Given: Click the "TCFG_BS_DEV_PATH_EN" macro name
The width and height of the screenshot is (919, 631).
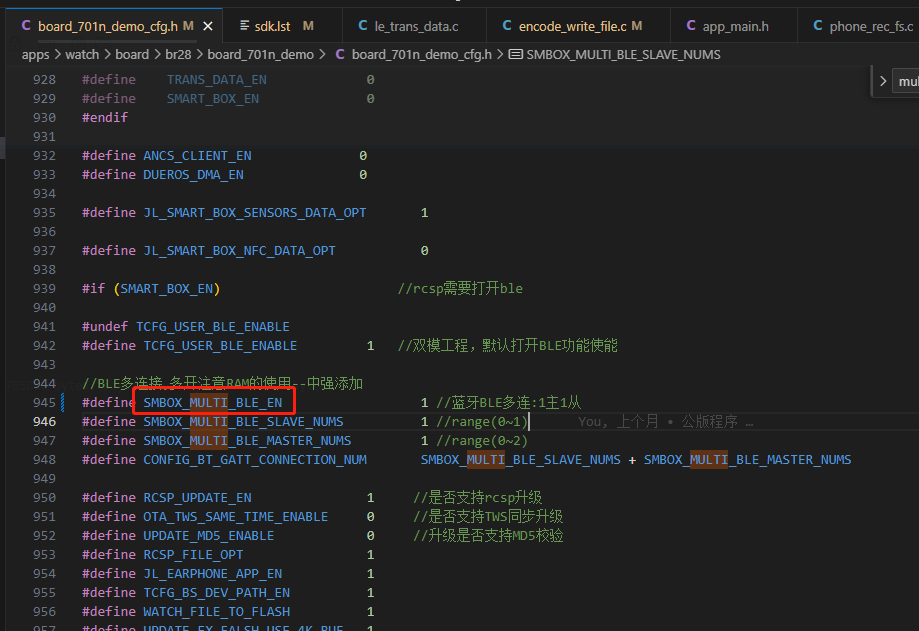Looking at the screenshot, I should (216, 592).
